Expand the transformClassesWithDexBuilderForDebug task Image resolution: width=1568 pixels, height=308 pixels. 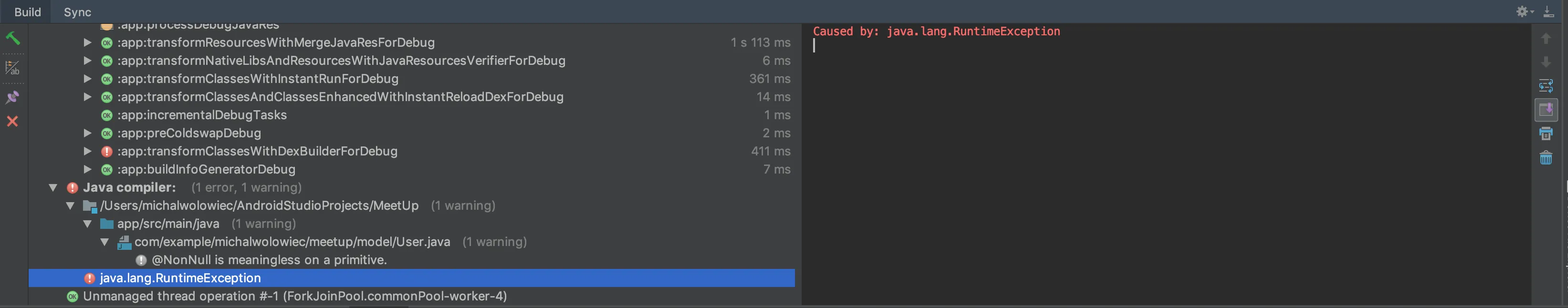tap(88, 151)
